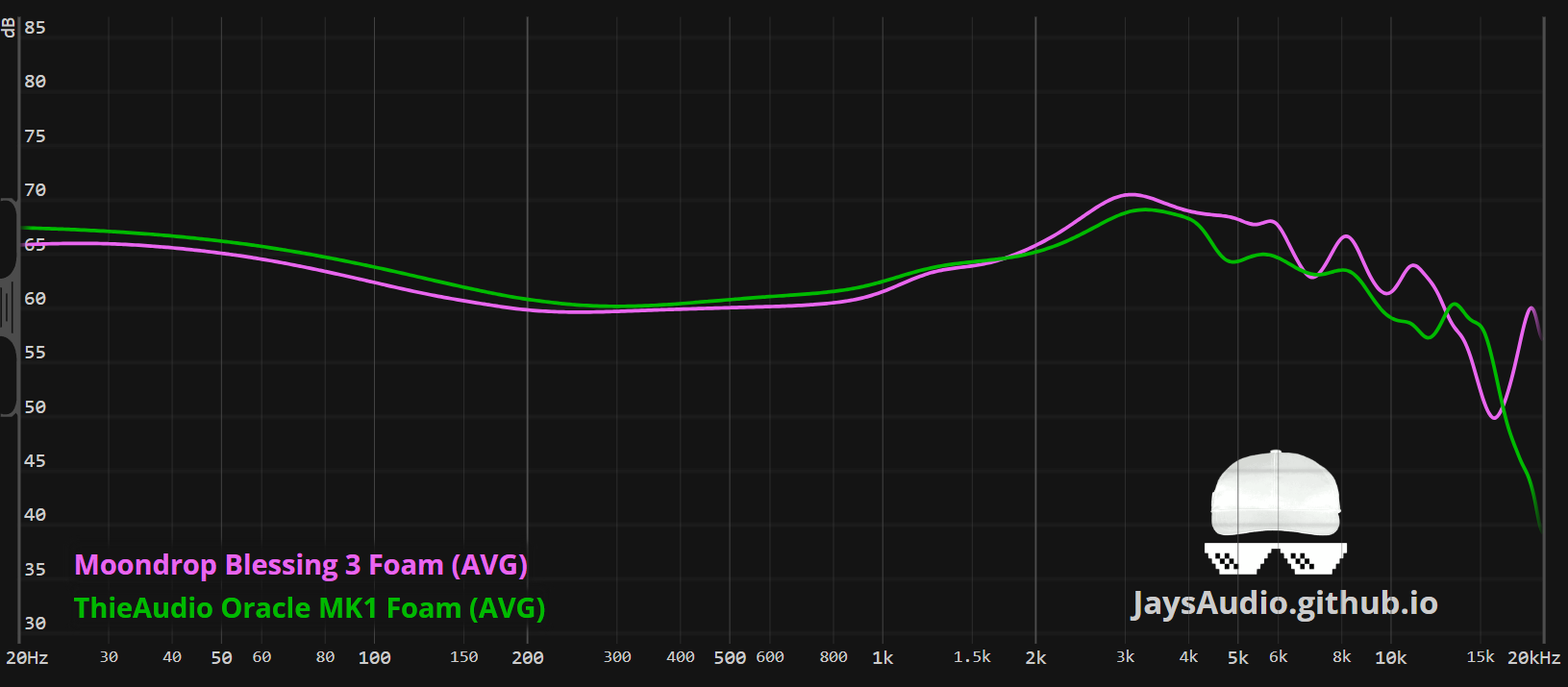Click the 200 frequency axis label
1568x687 pixels.
(528, 658)
